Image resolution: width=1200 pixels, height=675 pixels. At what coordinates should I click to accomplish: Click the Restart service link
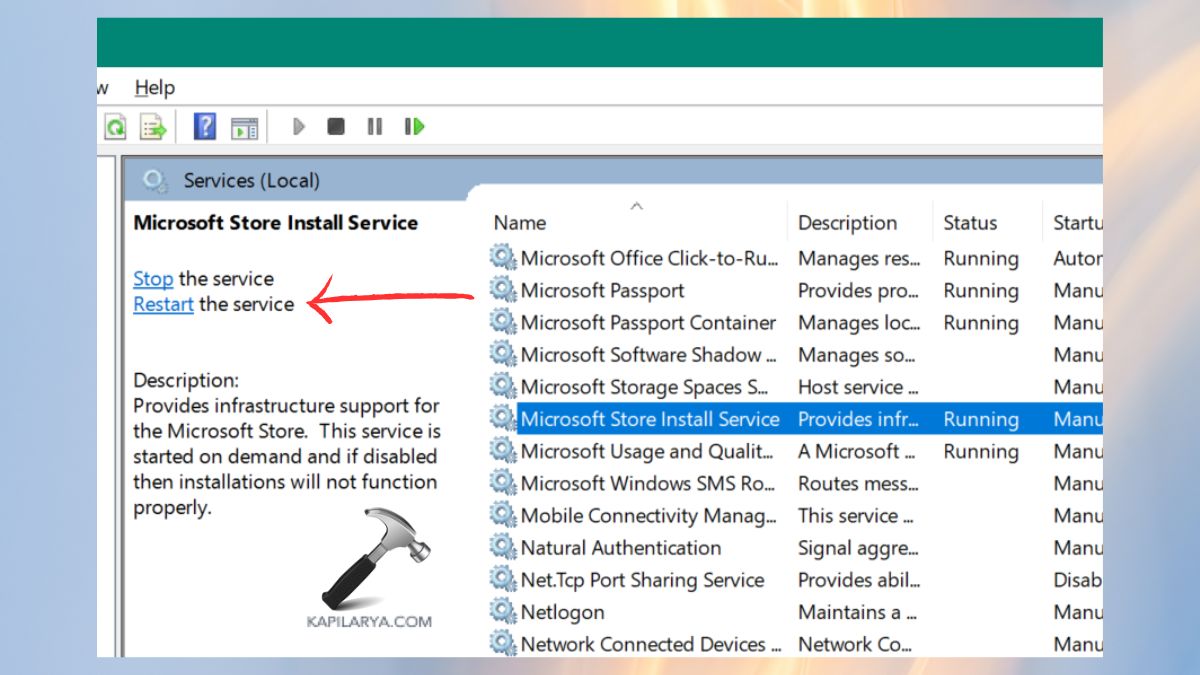[163, 304]
